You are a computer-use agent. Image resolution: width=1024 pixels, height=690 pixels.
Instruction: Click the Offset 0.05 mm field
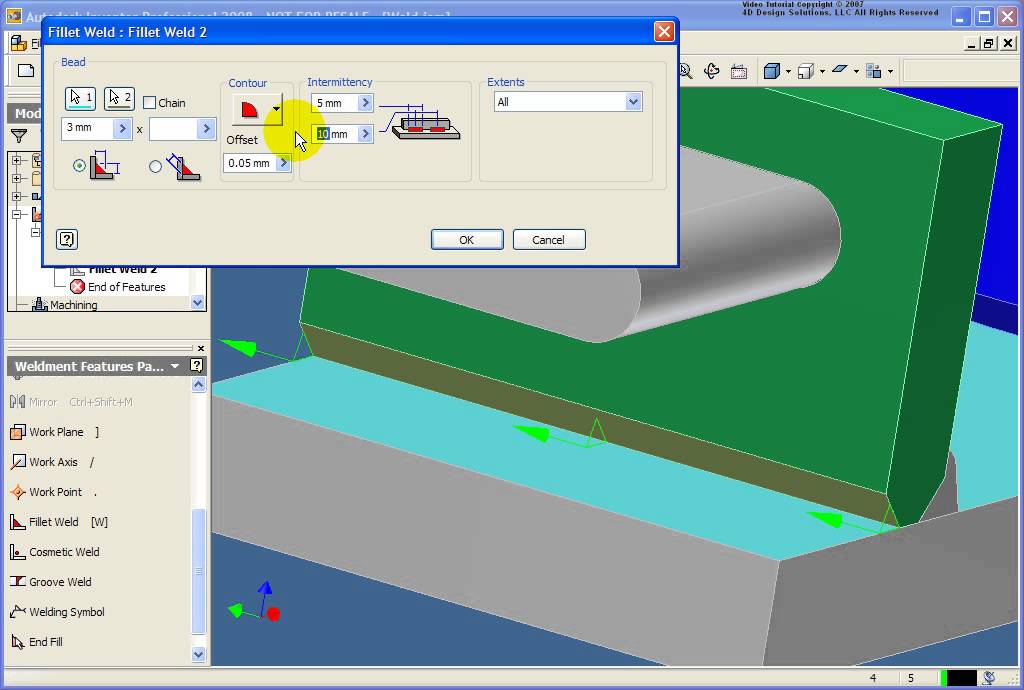[x=249, y=163]
